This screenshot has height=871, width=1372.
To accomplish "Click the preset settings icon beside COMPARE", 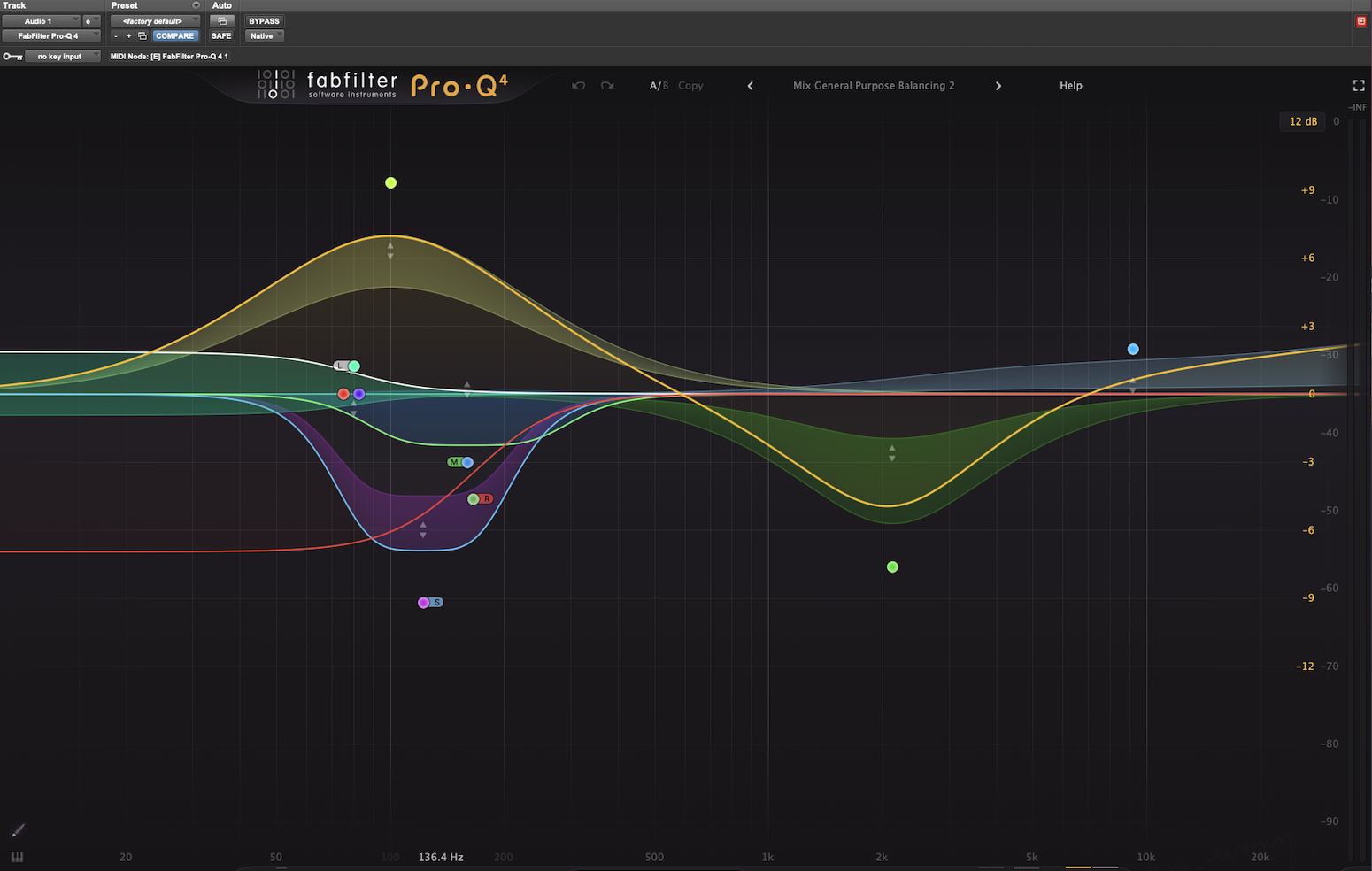I will click(143, 36).
